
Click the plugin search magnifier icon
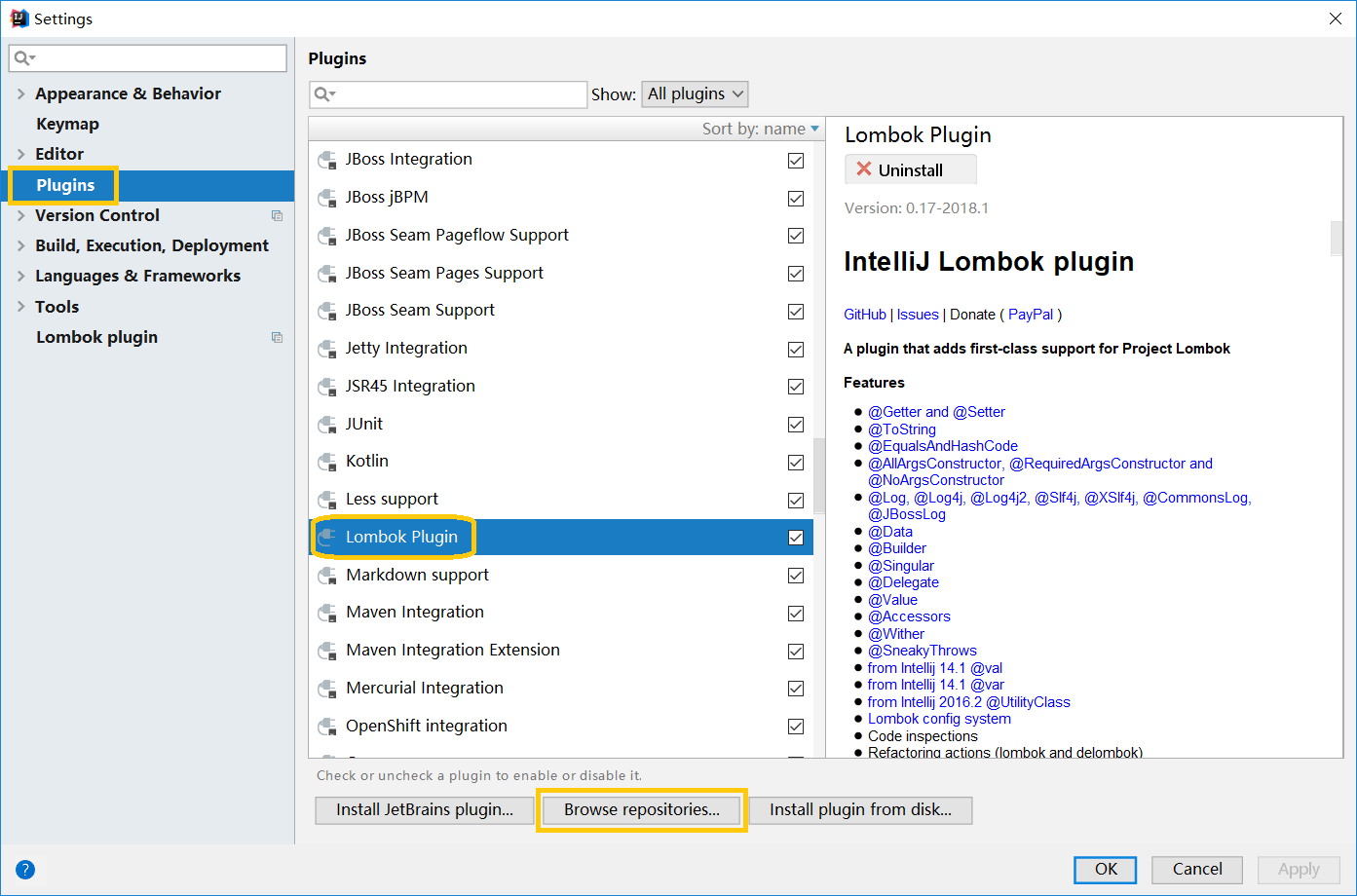click(x=323, y=94)
